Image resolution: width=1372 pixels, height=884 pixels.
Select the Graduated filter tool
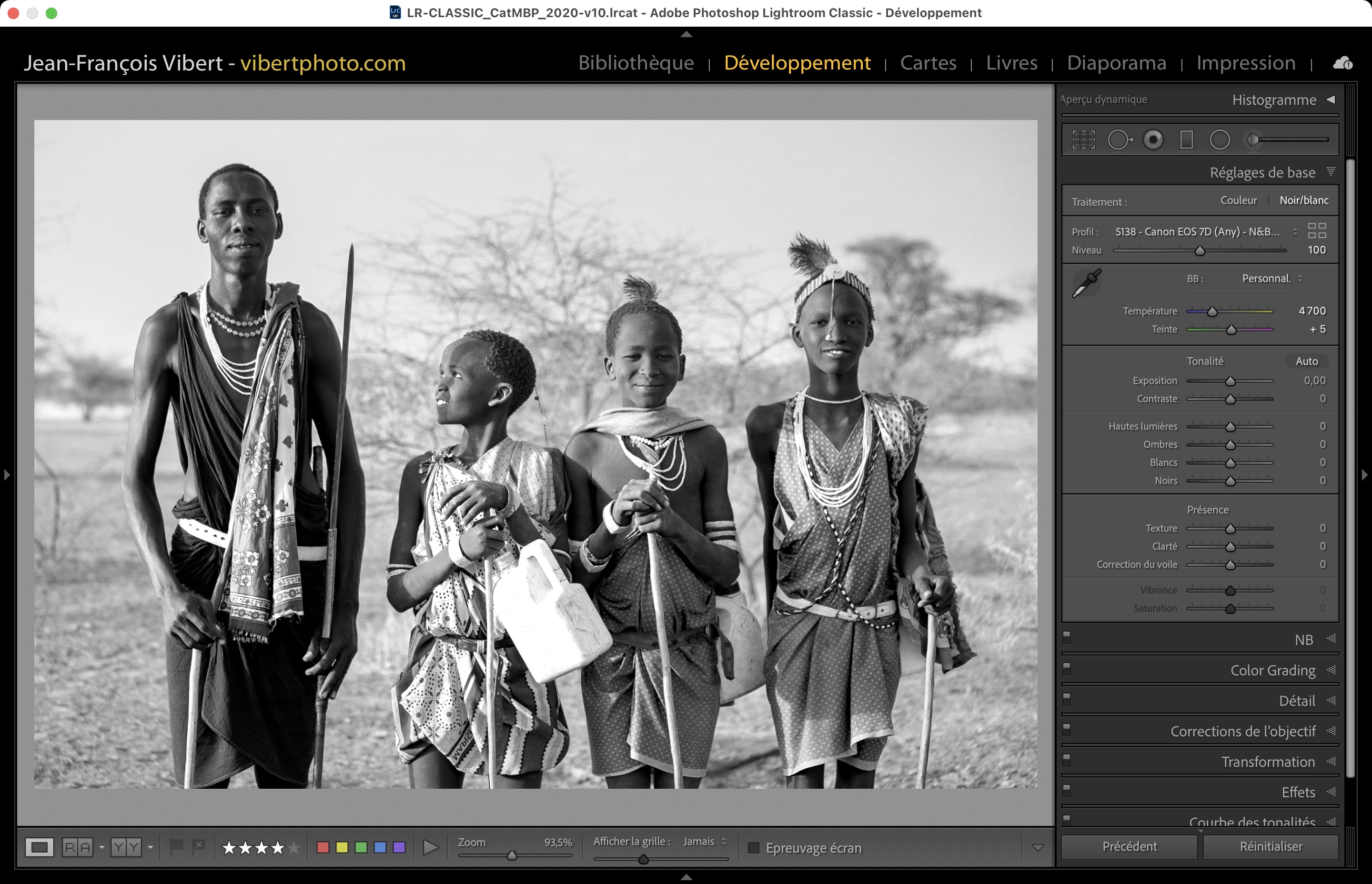pyautogui.click(x=1186, y=140)
